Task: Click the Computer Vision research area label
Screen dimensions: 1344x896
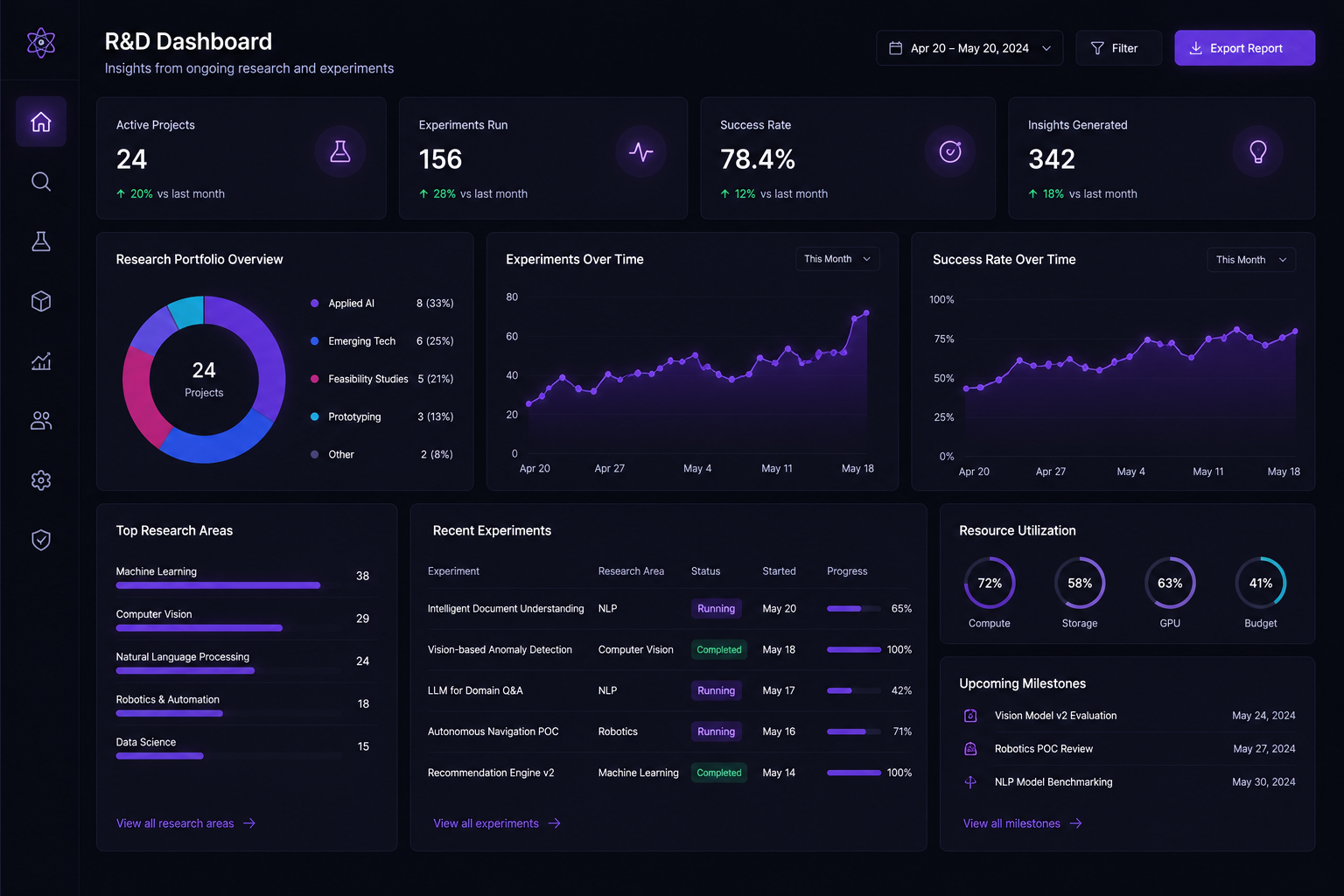Action: (154, 614)
